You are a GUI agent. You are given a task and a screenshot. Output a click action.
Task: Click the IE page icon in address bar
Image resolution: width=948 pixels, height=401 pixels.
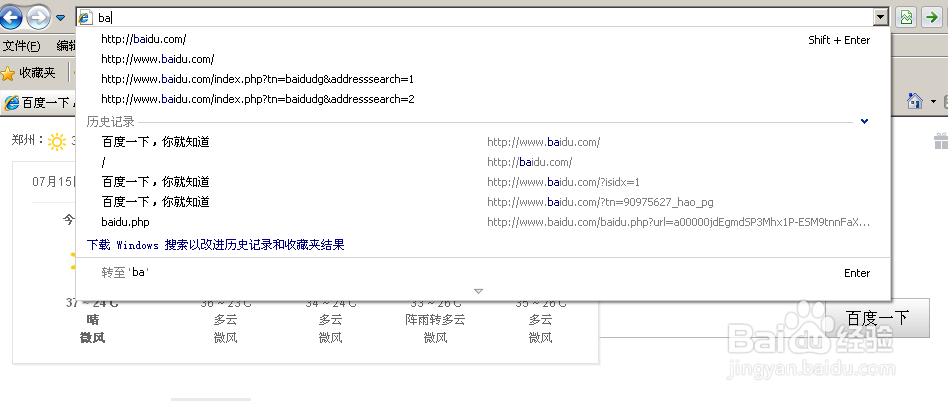(x=86, y=18)
